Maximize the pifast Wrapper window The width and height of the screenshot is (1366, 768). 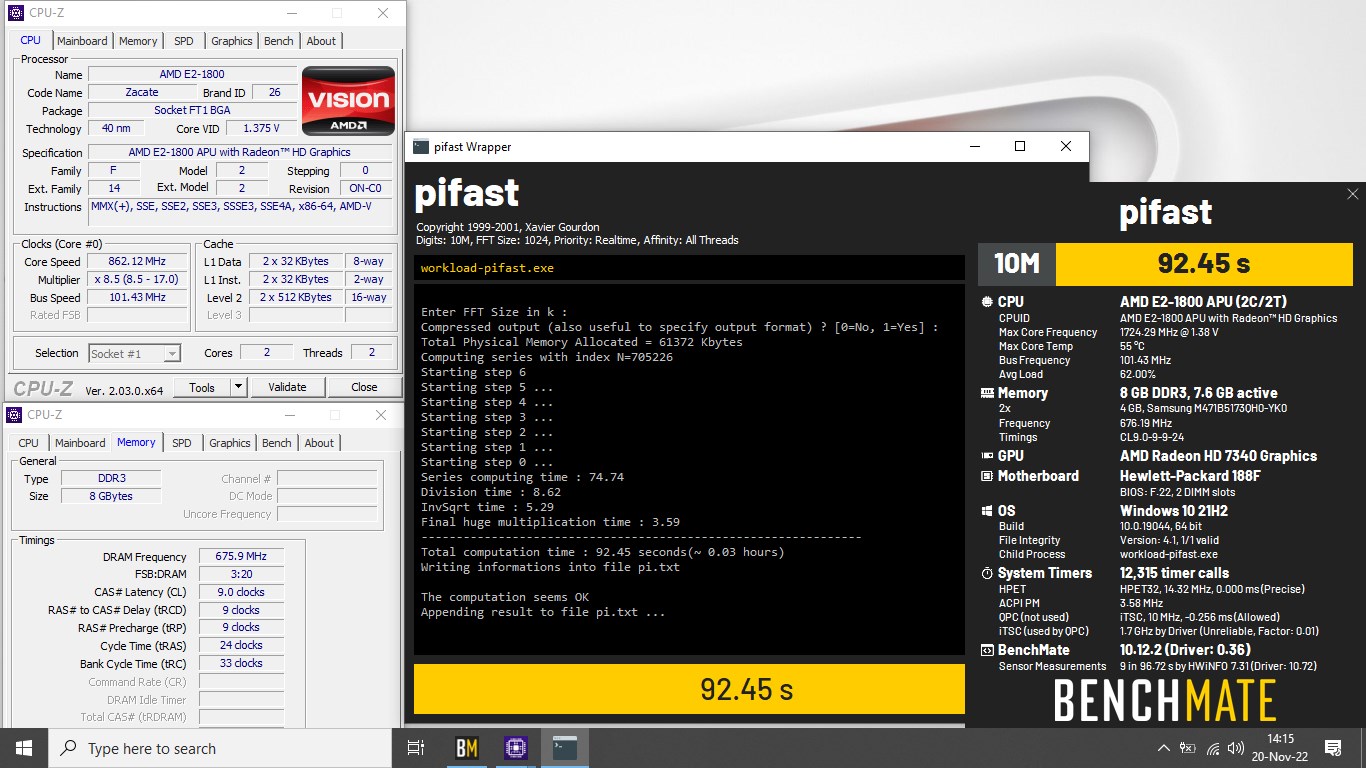pyautogui.click(x=1019, y=146)
